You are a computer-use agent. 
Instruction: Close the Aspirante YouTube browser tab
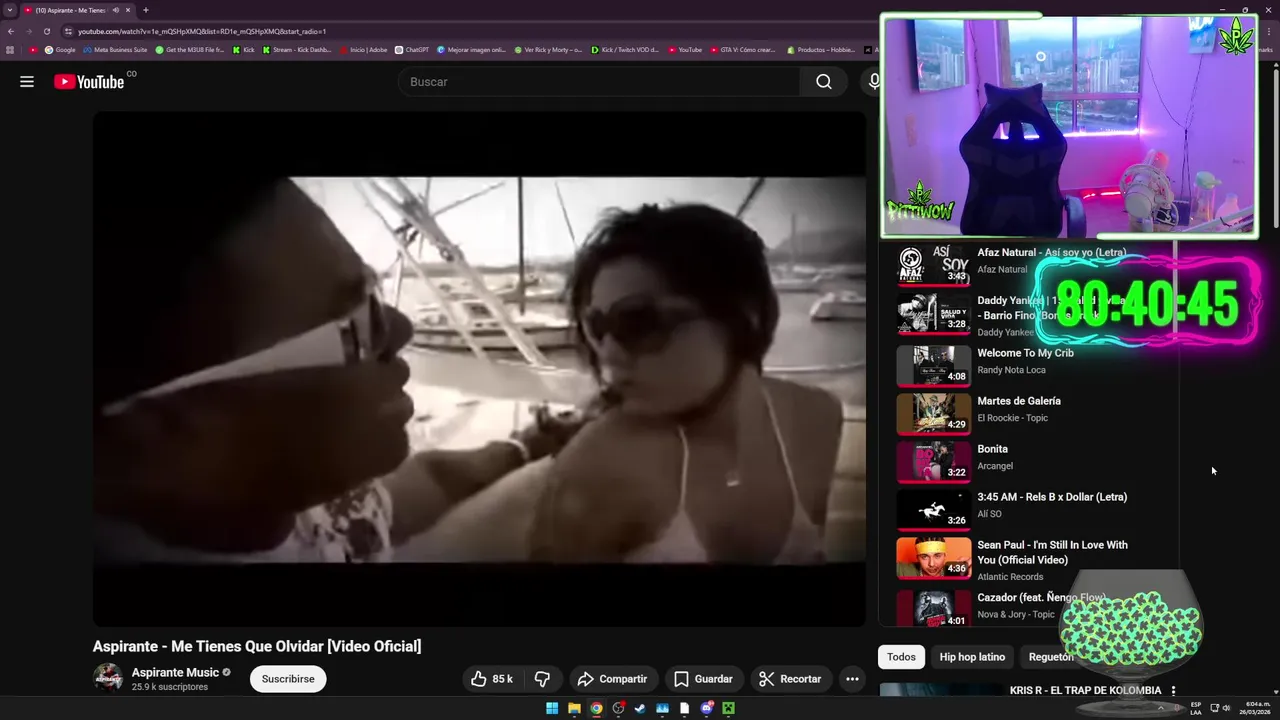(128, 10)
